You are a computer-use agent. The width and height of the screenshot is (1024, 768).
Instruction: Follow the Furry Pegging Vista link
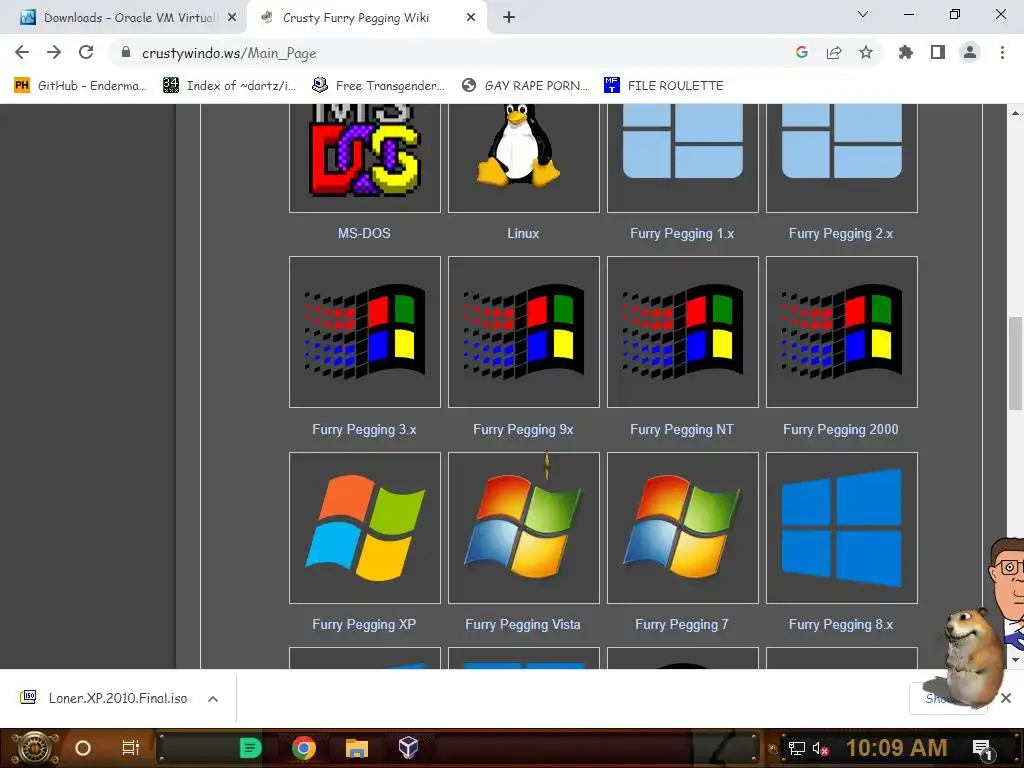point(522,624)
